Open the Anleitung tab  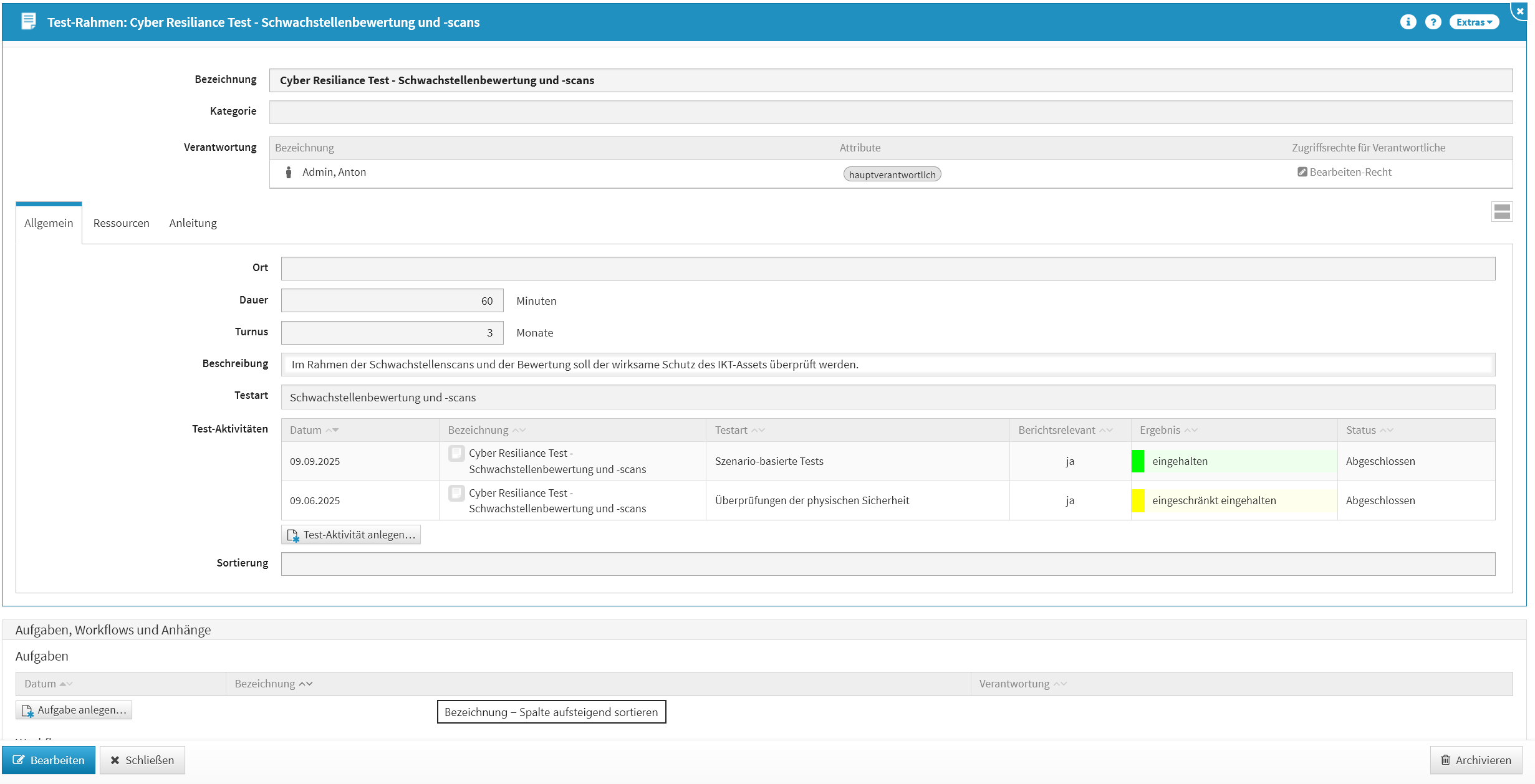[x=193, y=223]
